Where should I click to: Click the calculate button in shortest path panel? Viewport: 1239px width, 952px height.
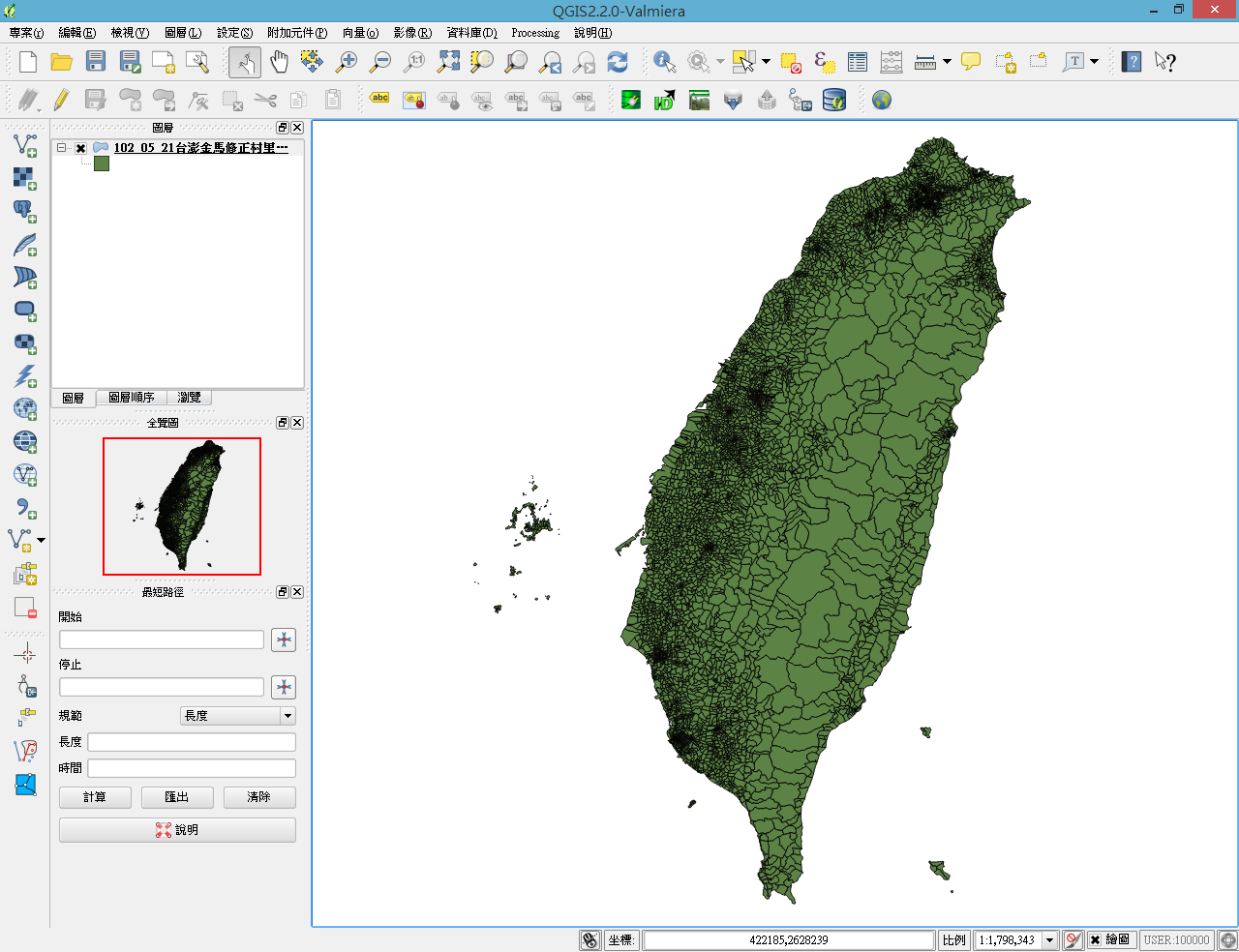(x=95, y=797)
